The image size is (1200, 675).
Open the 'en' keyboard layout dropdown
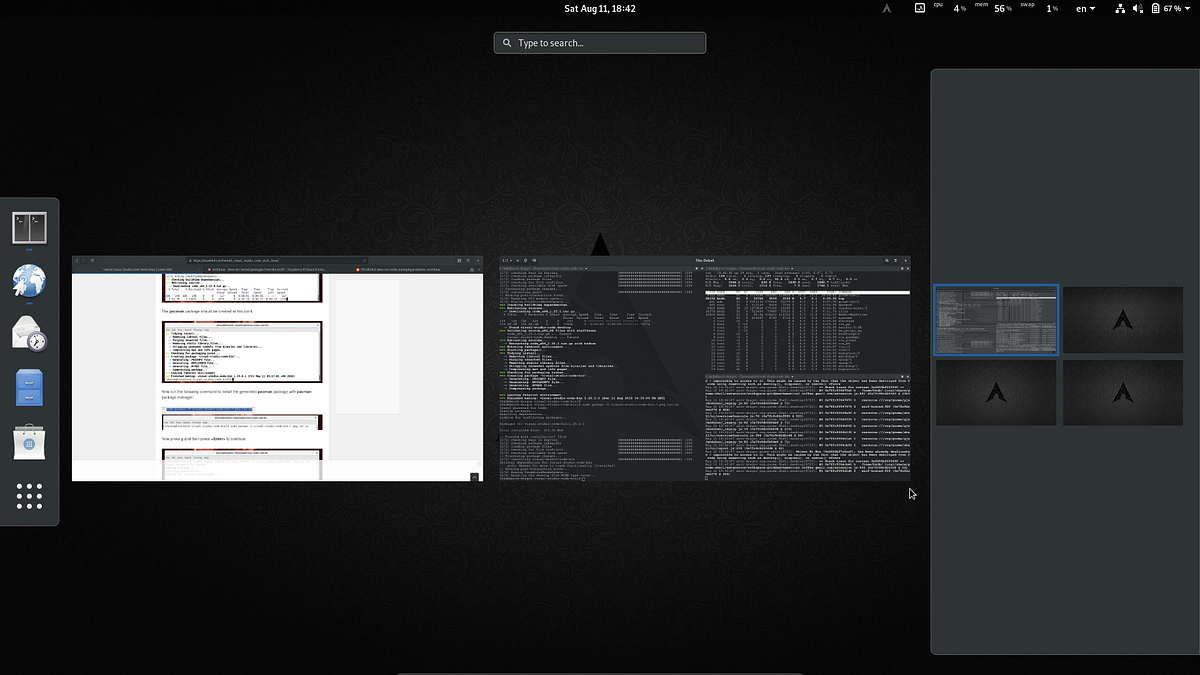(1083, 8)
